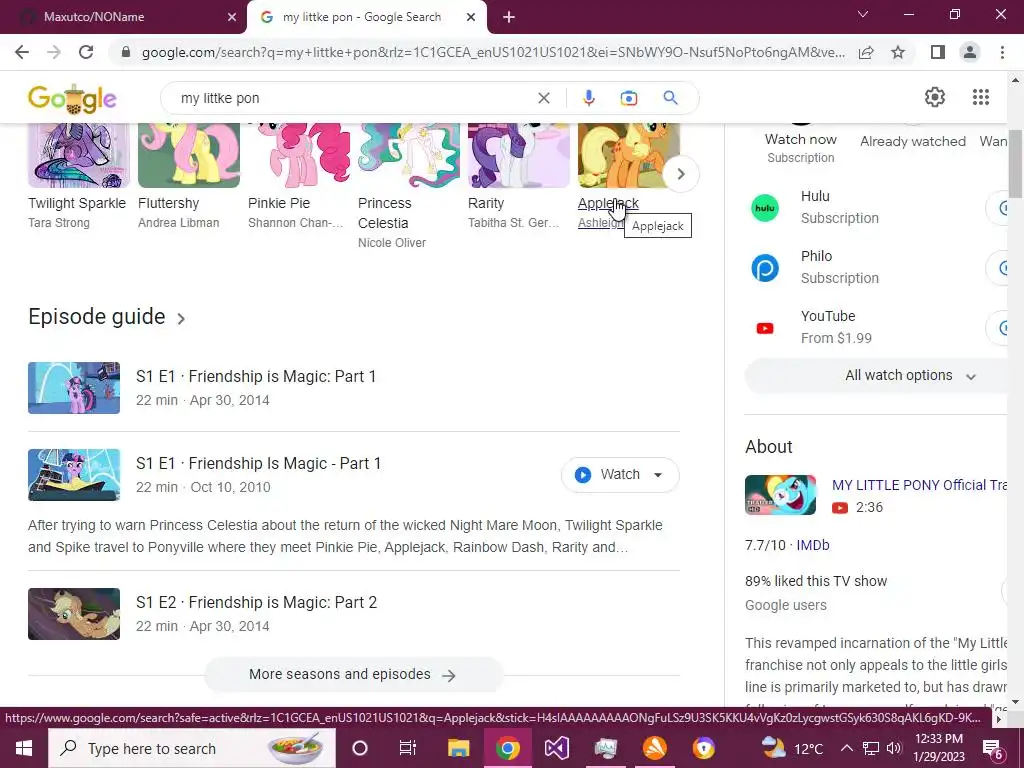Click the Fluttershy character thumbnail
1024x768 pixels.
point(189,155)
